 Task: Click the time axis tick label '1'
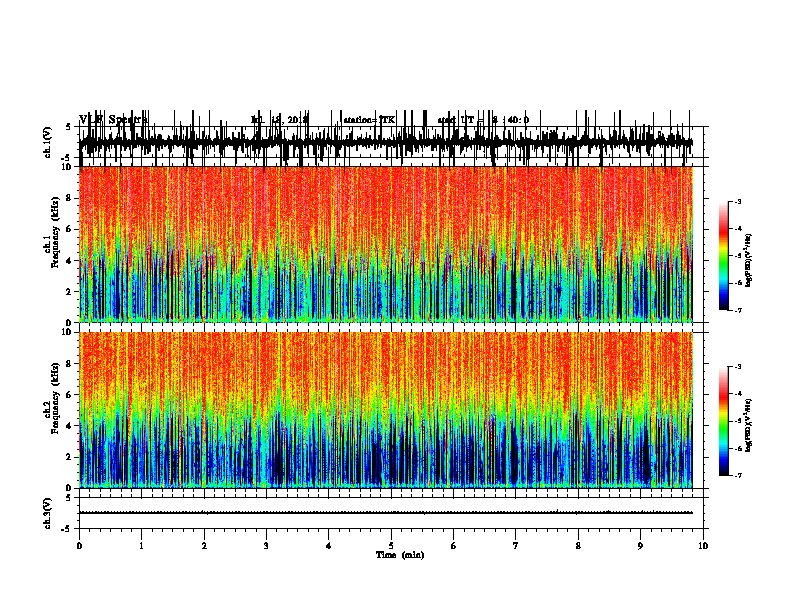(x=141, y=546)
